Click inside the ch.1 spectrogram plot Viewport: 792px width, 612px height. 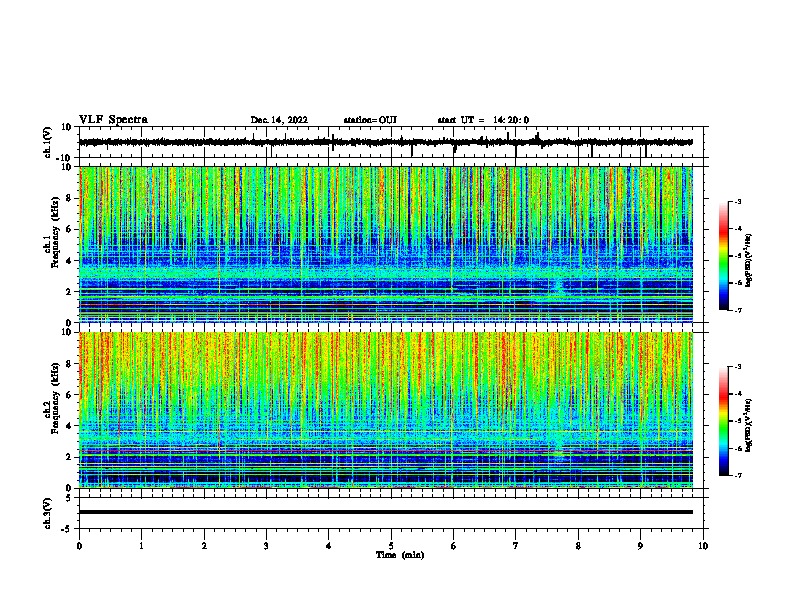pyautogui.click(x=386, y=244)
